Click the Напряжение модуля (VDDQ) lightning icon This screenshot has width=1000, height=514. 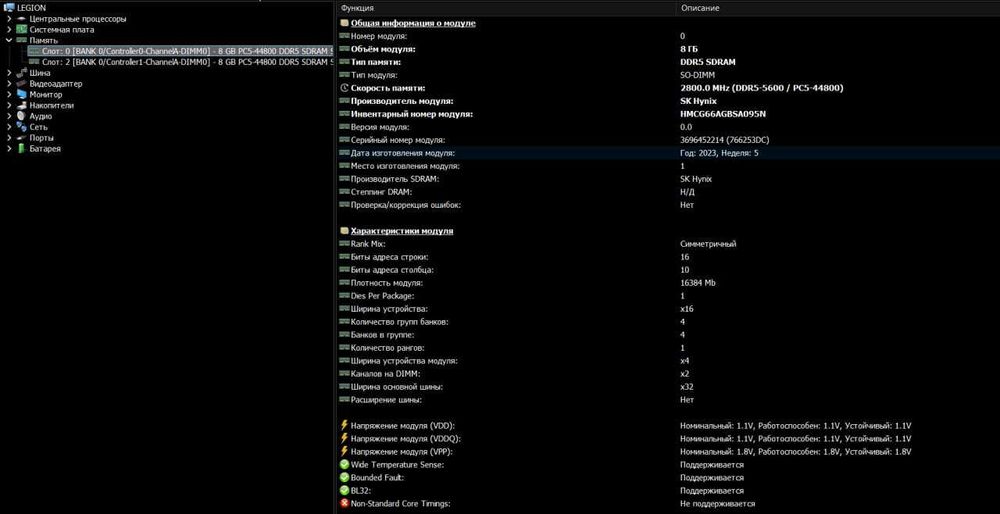[x=344, y=439]
